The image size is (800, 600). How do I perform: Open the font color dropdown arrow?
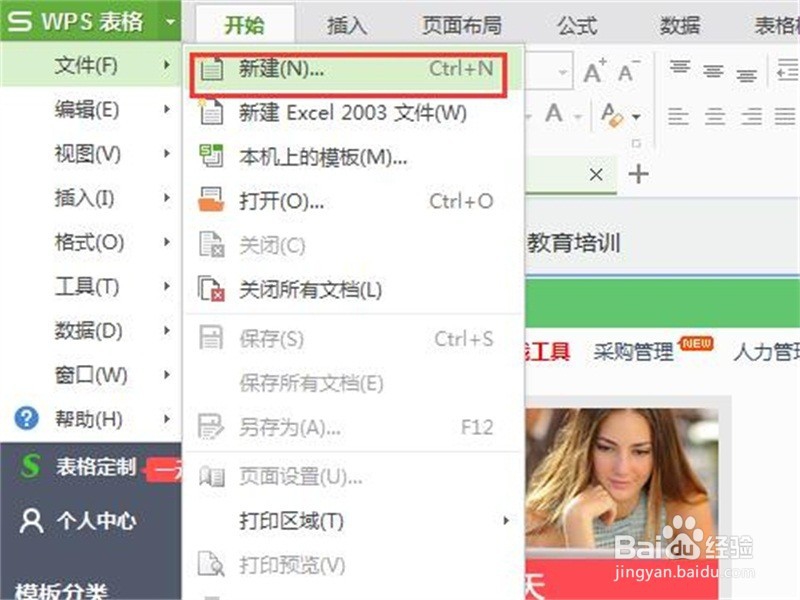coord(578,117)
